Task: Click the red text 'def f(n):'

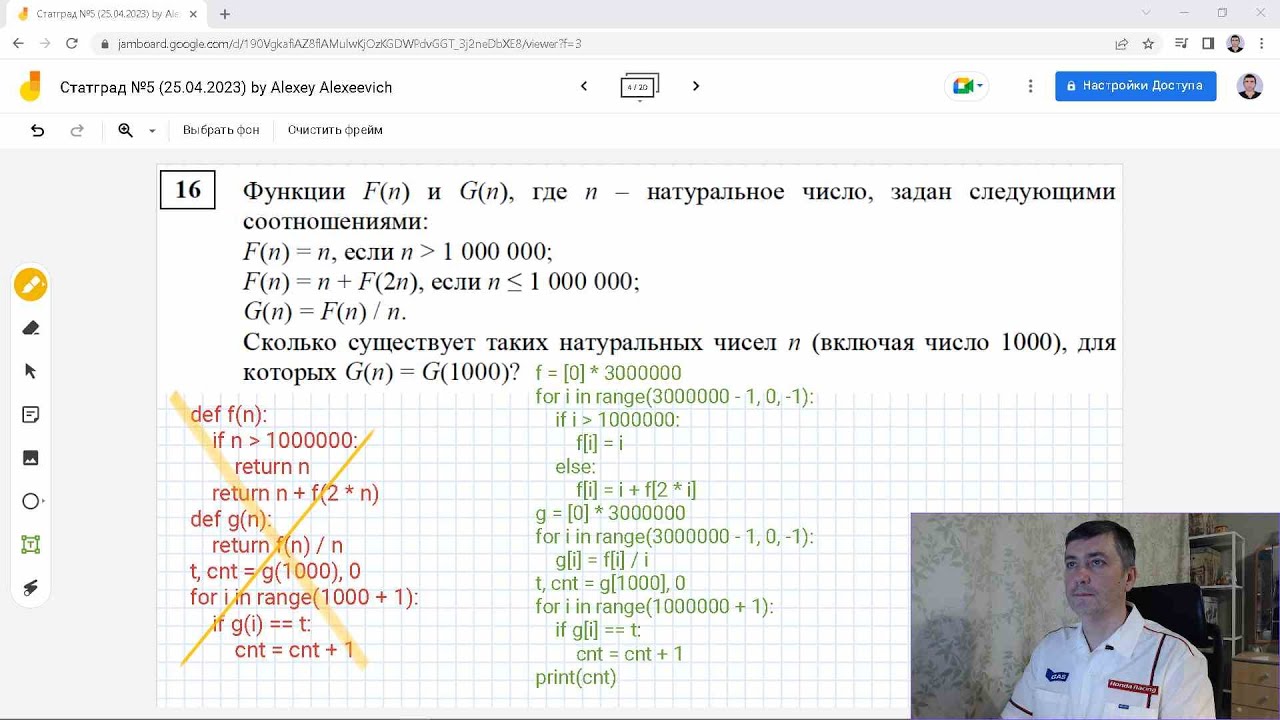Action: 229,415
